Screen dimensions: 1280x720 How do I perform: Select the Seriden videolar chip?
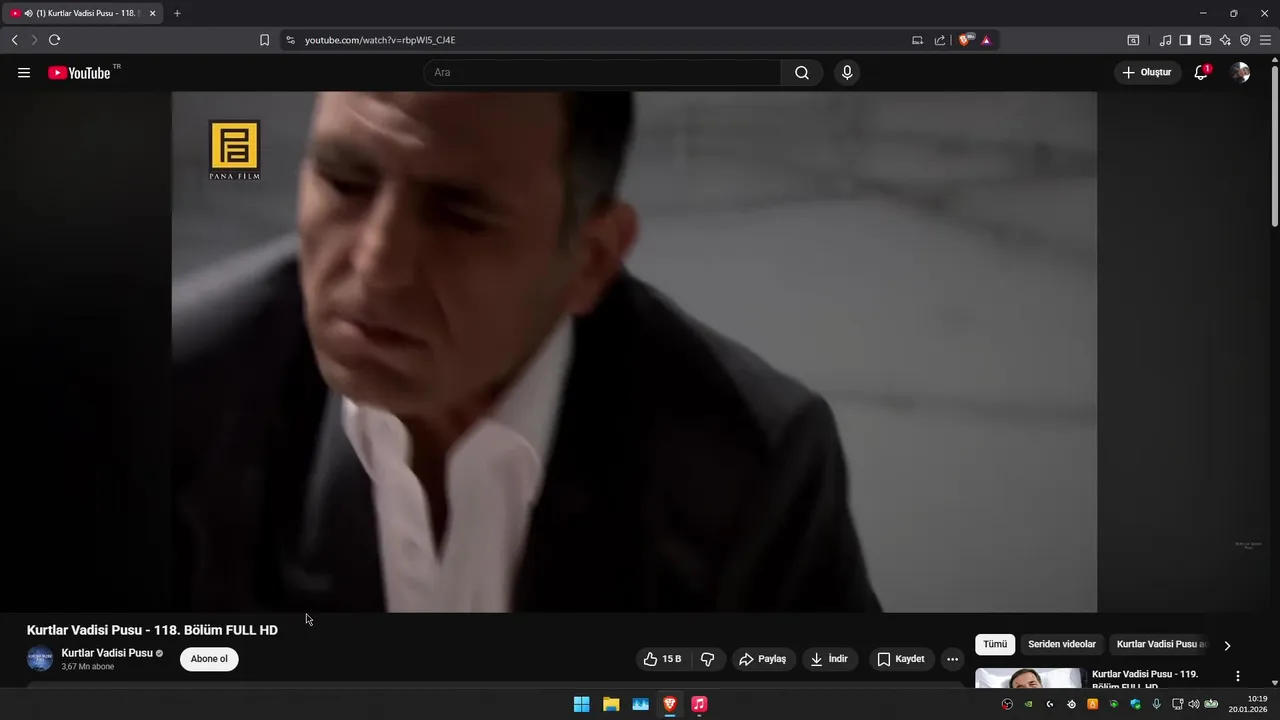click(x=1062, y=645)
